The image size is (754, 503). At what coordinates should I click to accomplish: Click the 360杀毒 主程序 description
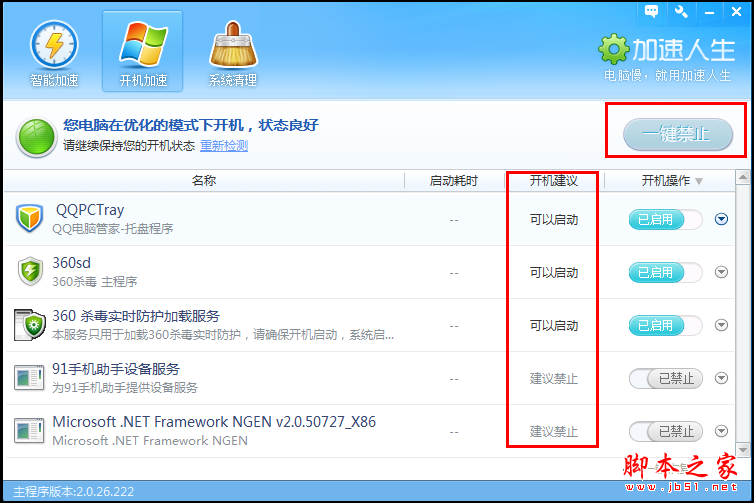[94, 281]
